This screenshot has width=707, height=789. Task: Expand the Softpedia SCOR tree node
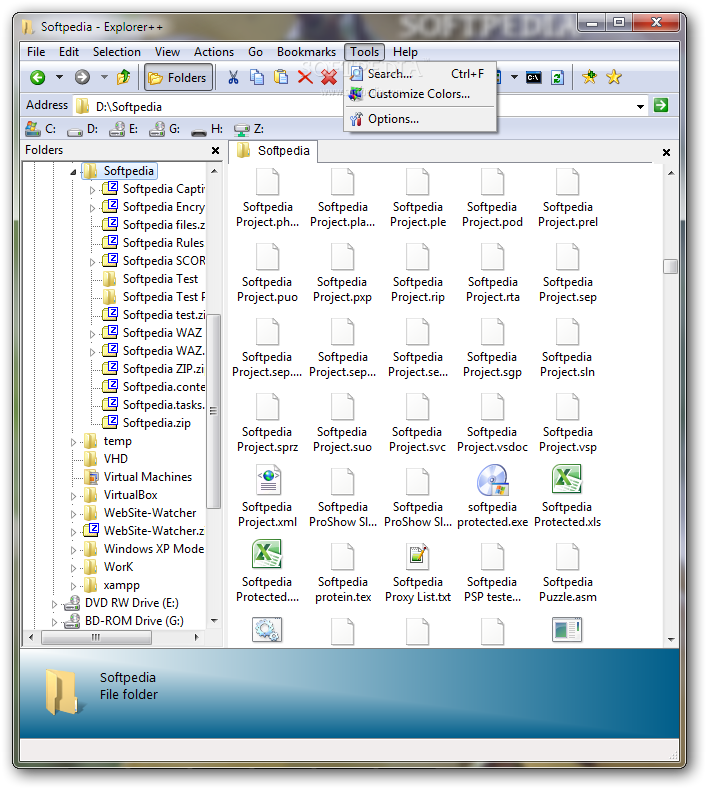coord(92,262)
